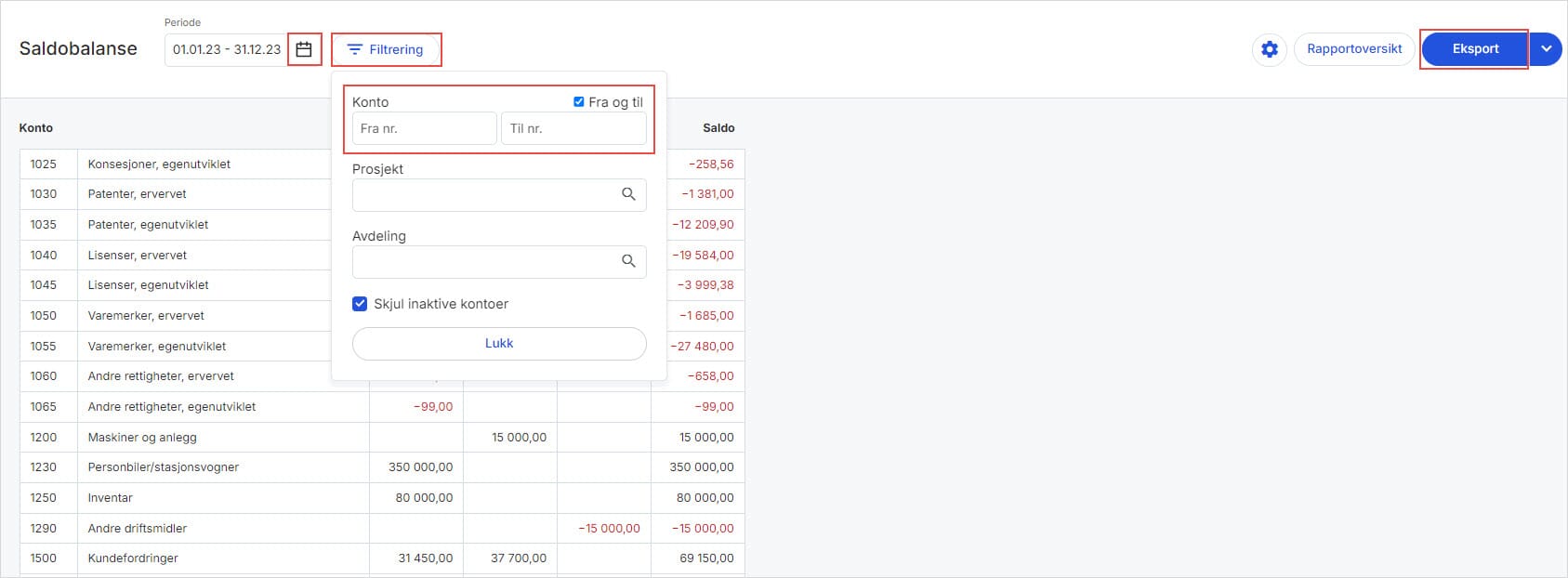Open the Prosjekt selection field
This screenshot has width=1568, height=578.
tap(485, 194)
